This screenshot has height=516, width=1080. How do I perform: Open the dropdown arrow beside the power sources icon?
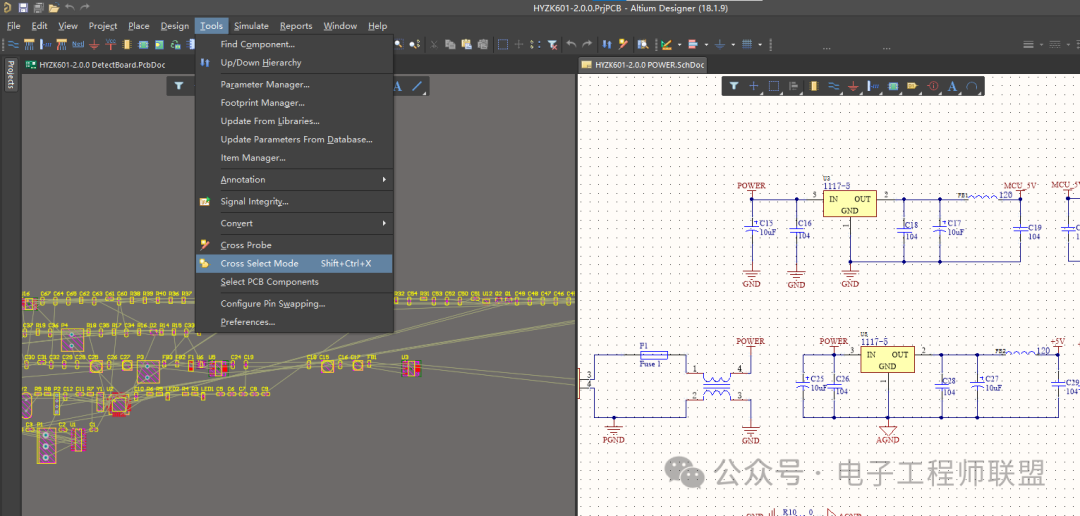[733, 45]
